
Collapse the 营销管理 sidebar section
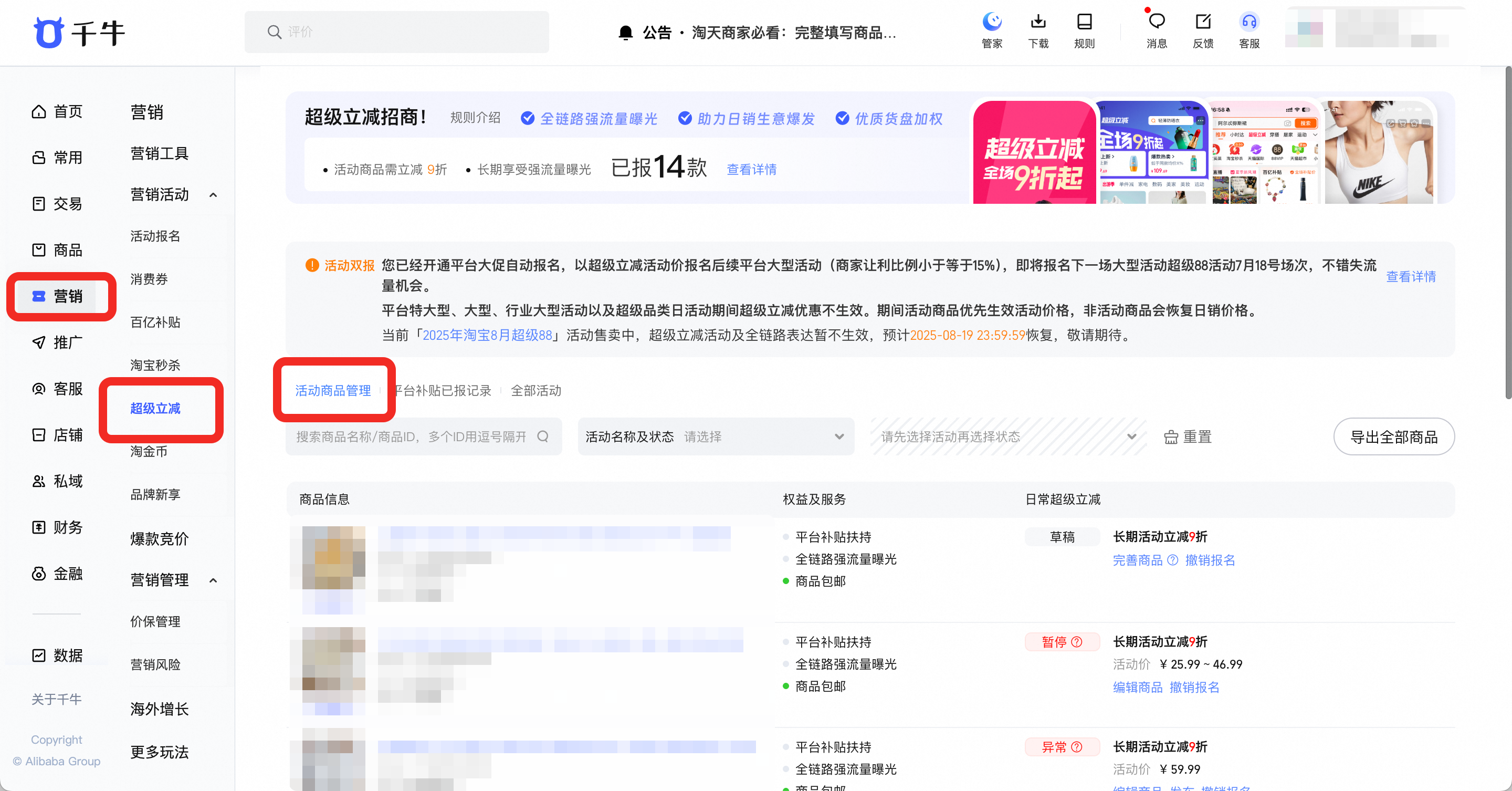[213, 580]
